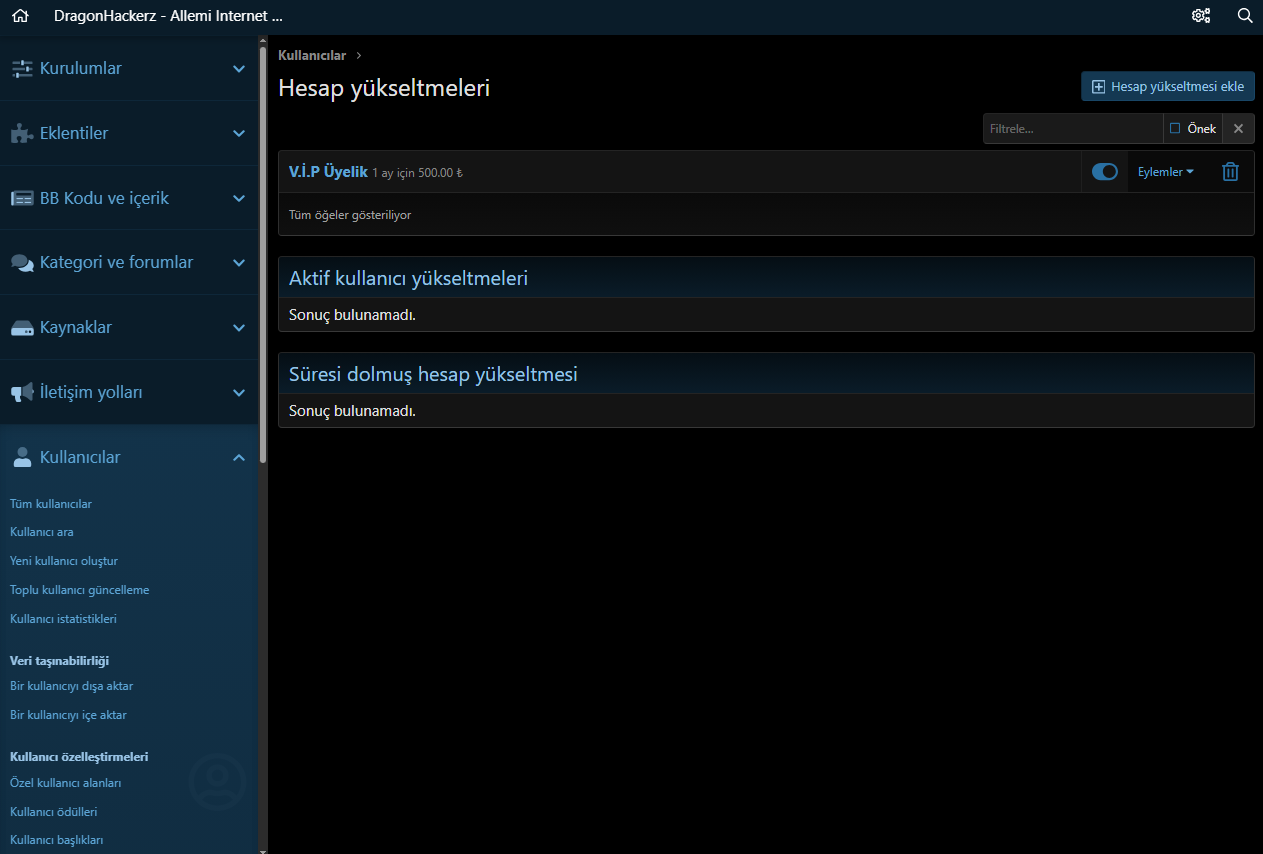This screenshot has height=854, width=1263.
Task: Click the Kurulumlar sliders icon
Action: click(22, 69)
